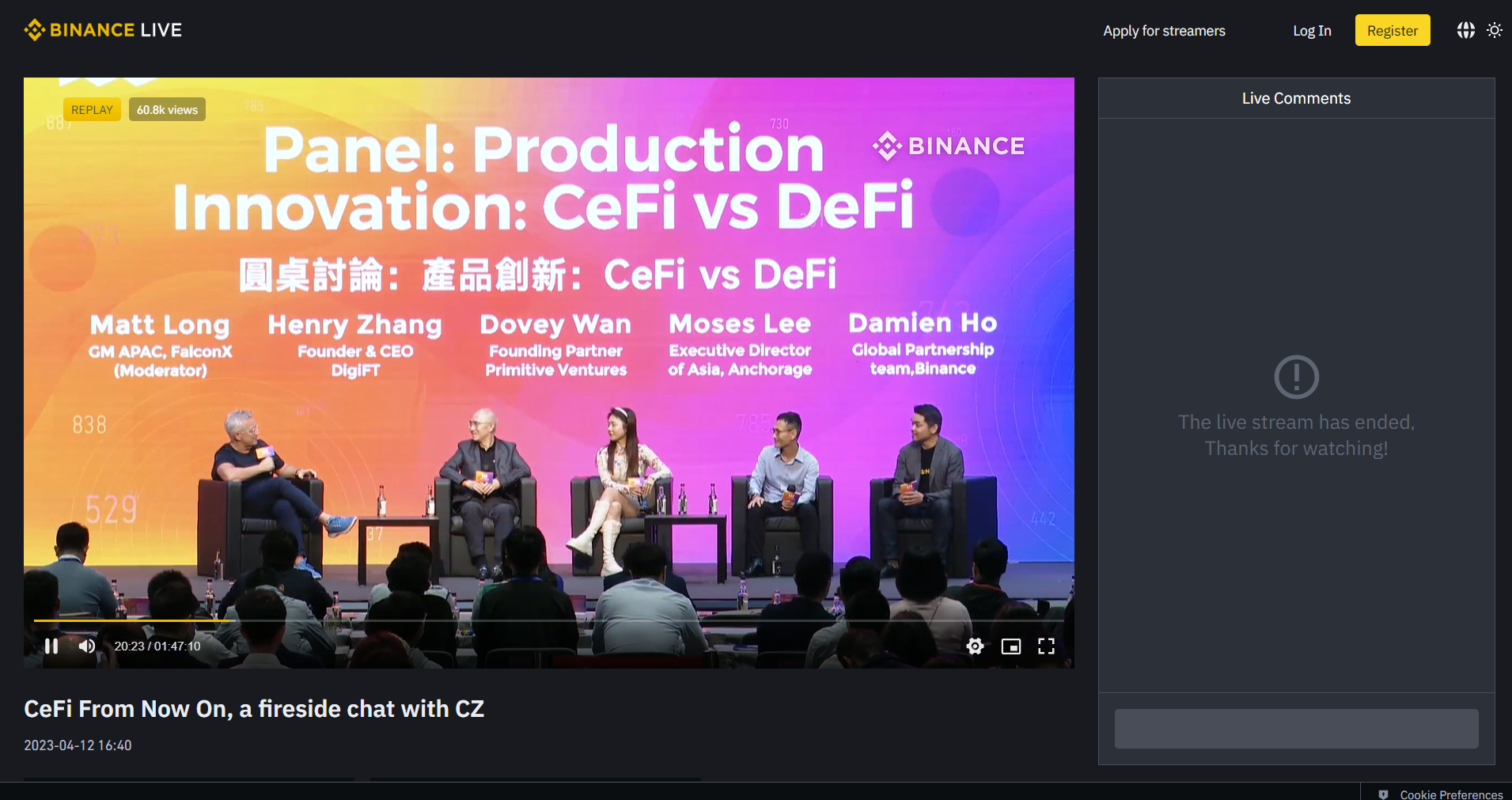Enter fullscreen video mode
Viewport: 1512px width, 800px height.
point(1046,646)
